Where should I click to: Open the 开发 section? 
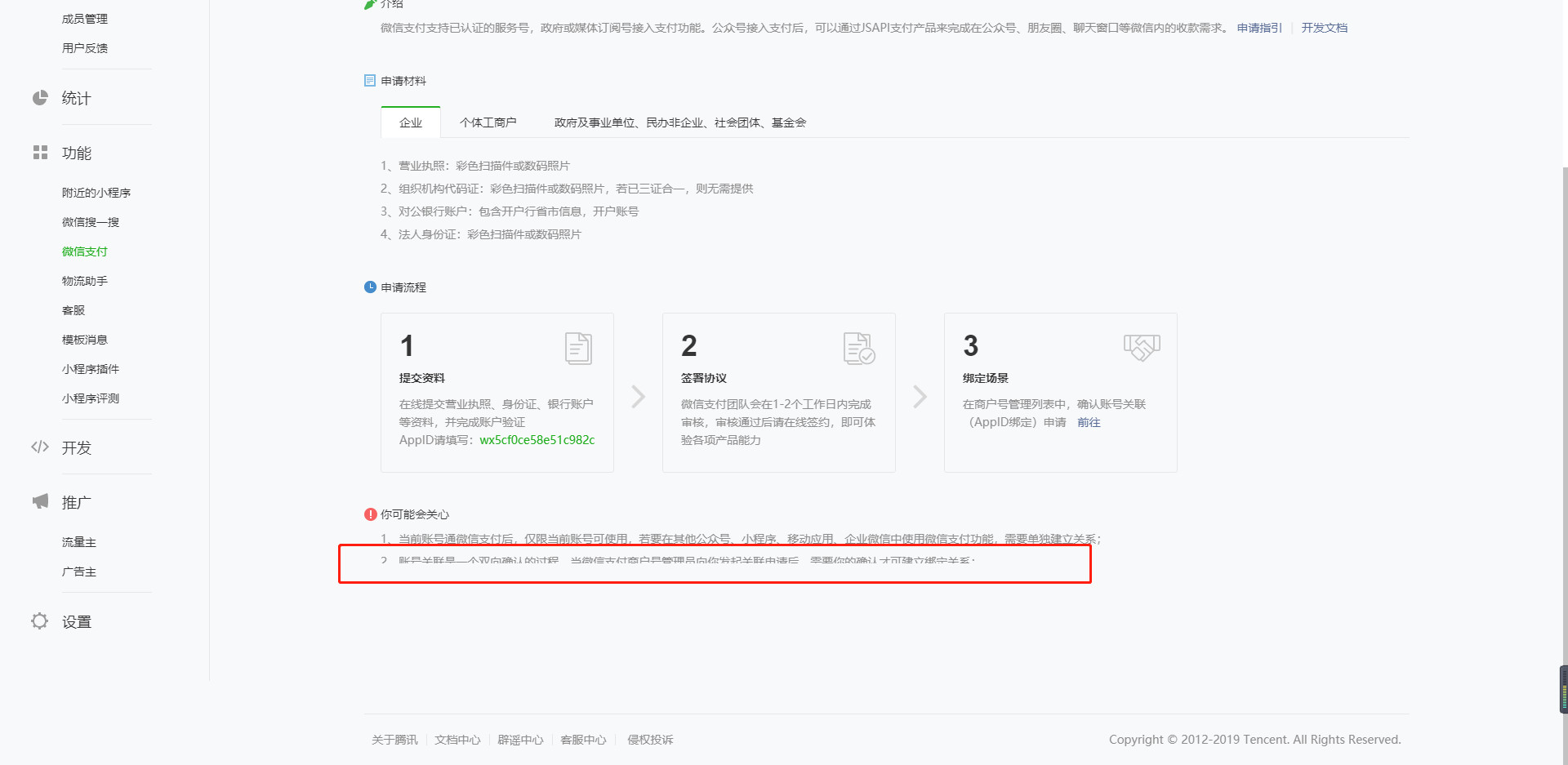coord(77,447)
